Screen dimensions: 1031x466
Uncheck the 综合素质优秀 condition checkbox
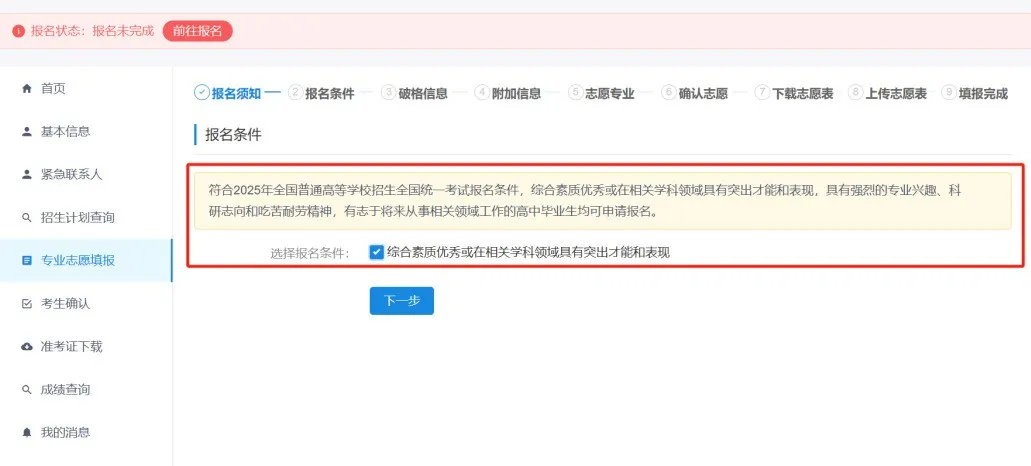(x=377, y=252)
